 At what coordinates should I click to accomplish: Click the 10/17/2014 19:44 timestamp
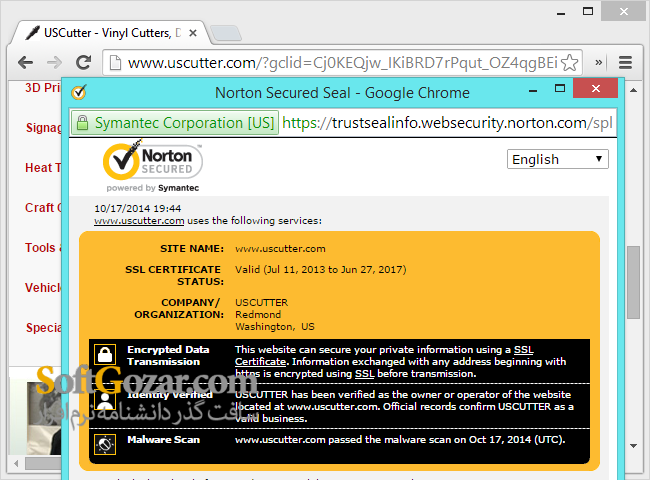pyautogui.click(x=138, y=208)
